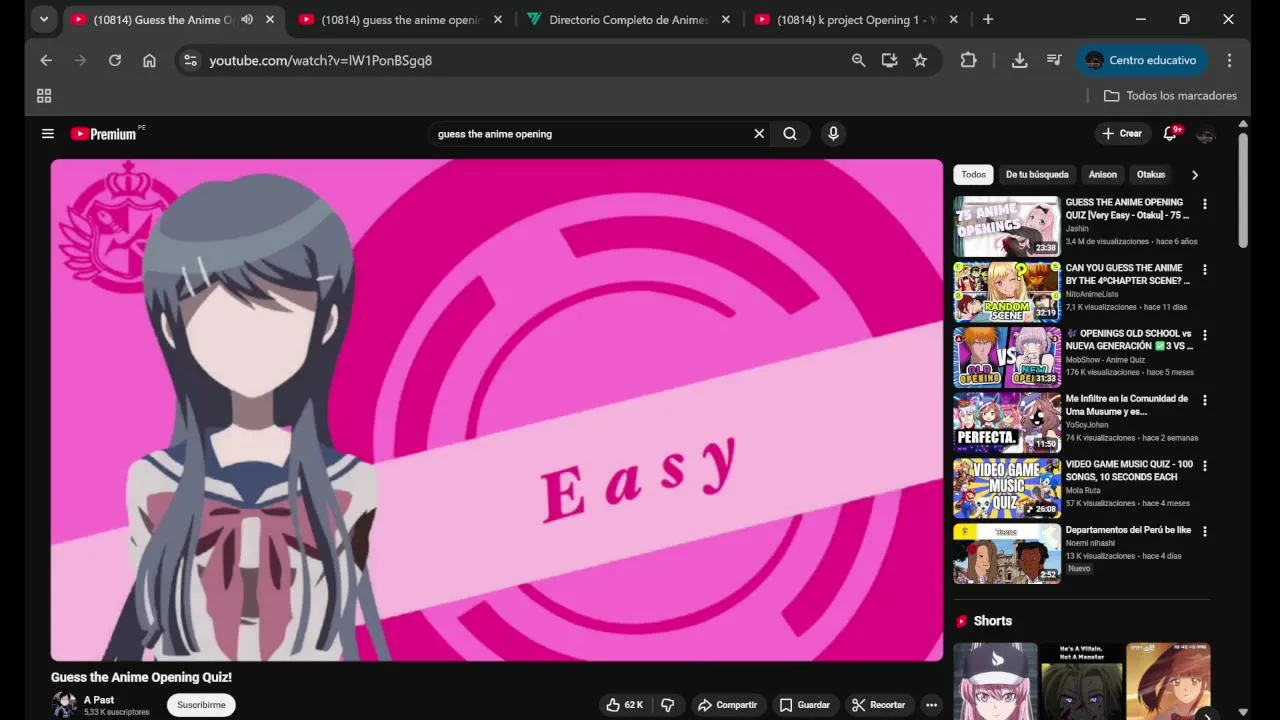The width and height of the screenshot is (1280, 720).
Task: Open media controls icon
Action: [1054, 60]
